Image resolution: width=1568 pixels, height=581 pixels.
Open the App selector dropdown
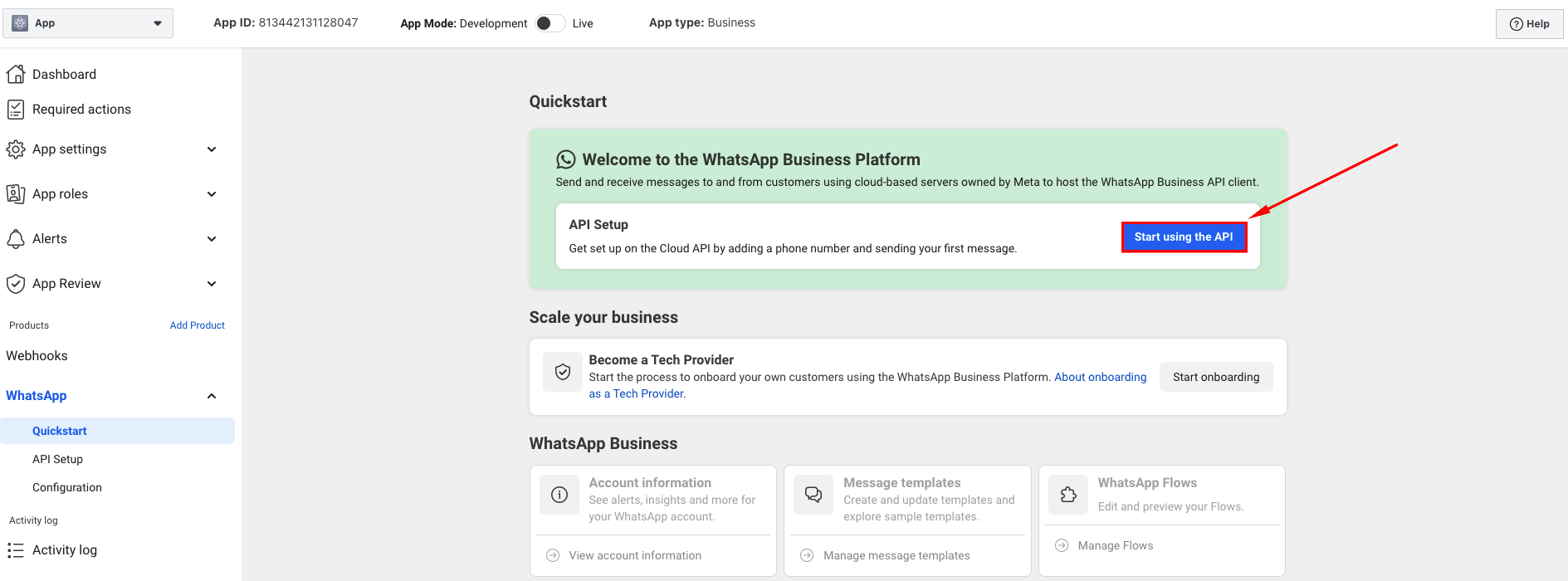88,23
